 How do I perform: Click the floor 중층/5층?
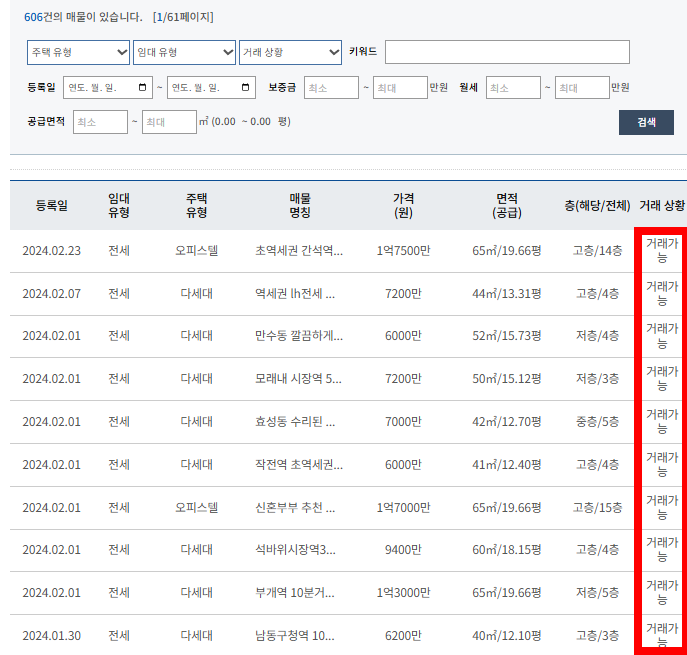(x=597, y=421)
